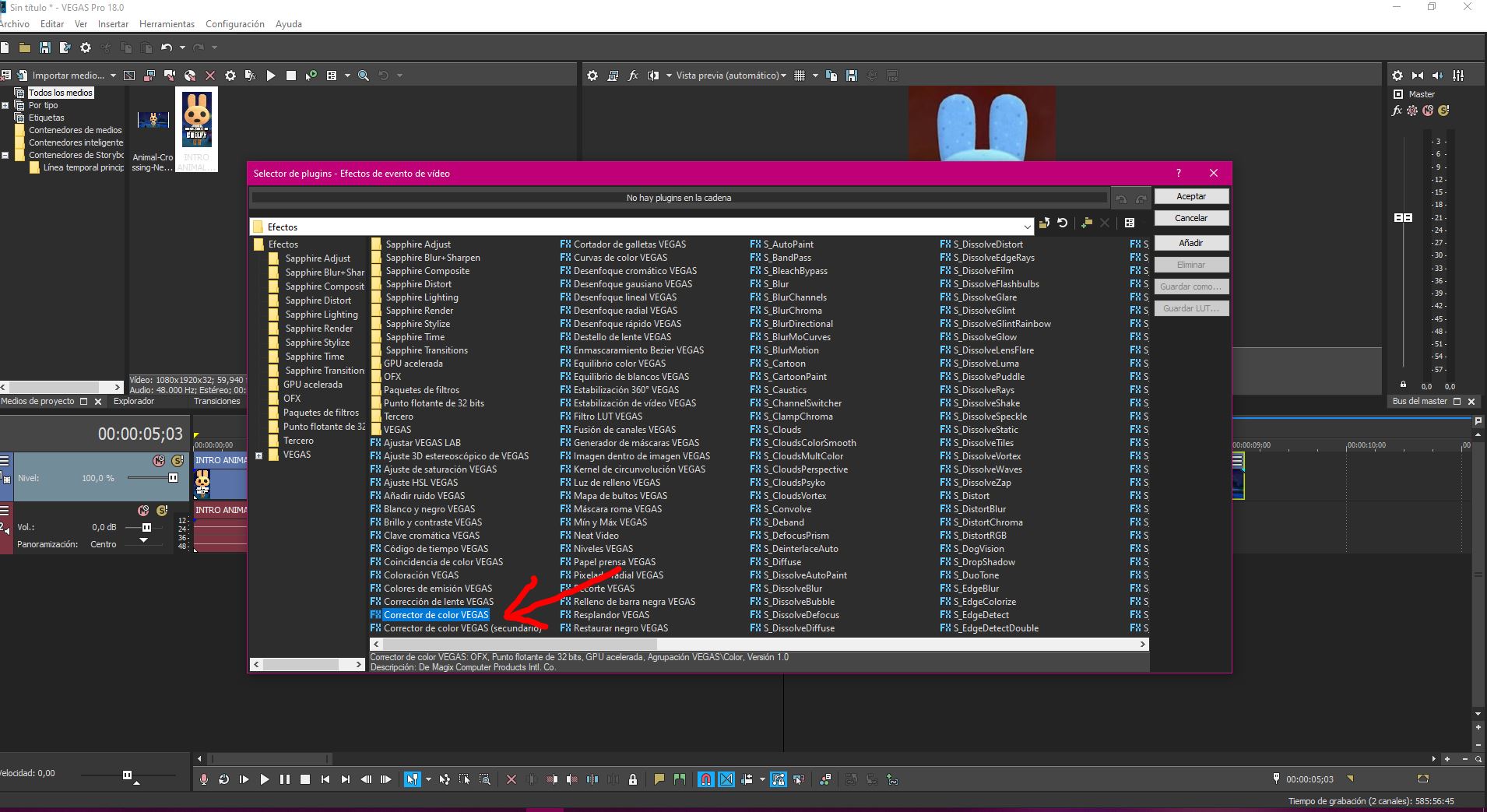Viewport: 1487px width, 812px height.
Task: Mute the Master bus
Action: (x=1428, y=111)
